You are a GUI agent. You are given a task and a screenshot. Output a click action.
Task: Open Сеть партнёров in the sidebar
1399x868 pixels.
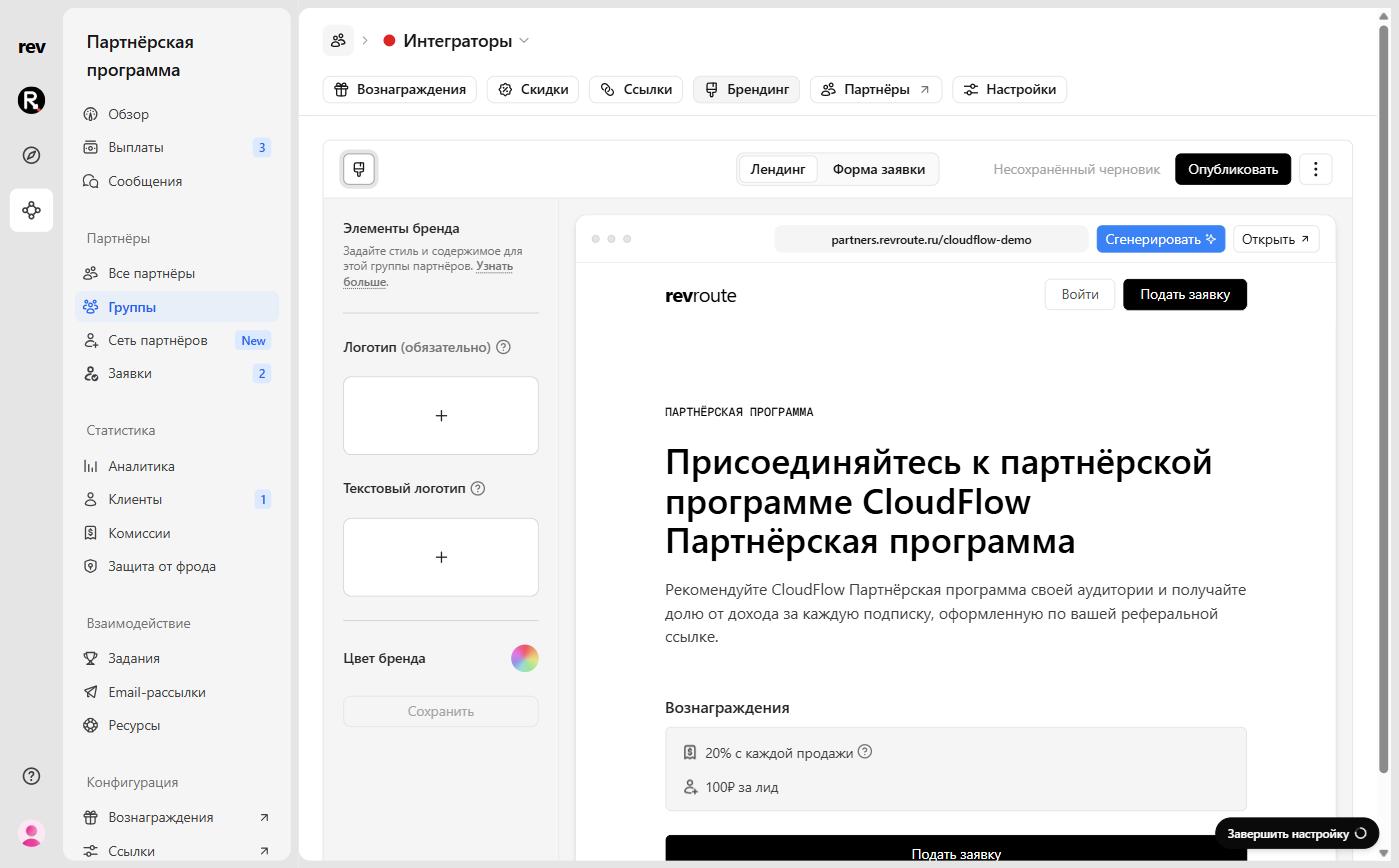pyautogui.click(x=177, y=340)
